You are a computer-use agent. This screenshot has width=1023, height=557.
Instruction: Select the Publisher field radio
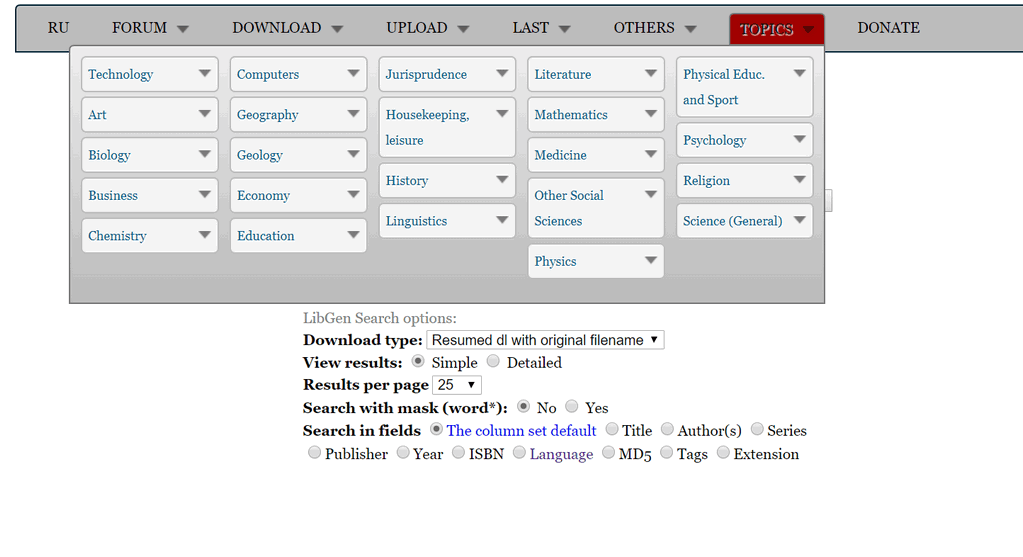coord(314,453)
